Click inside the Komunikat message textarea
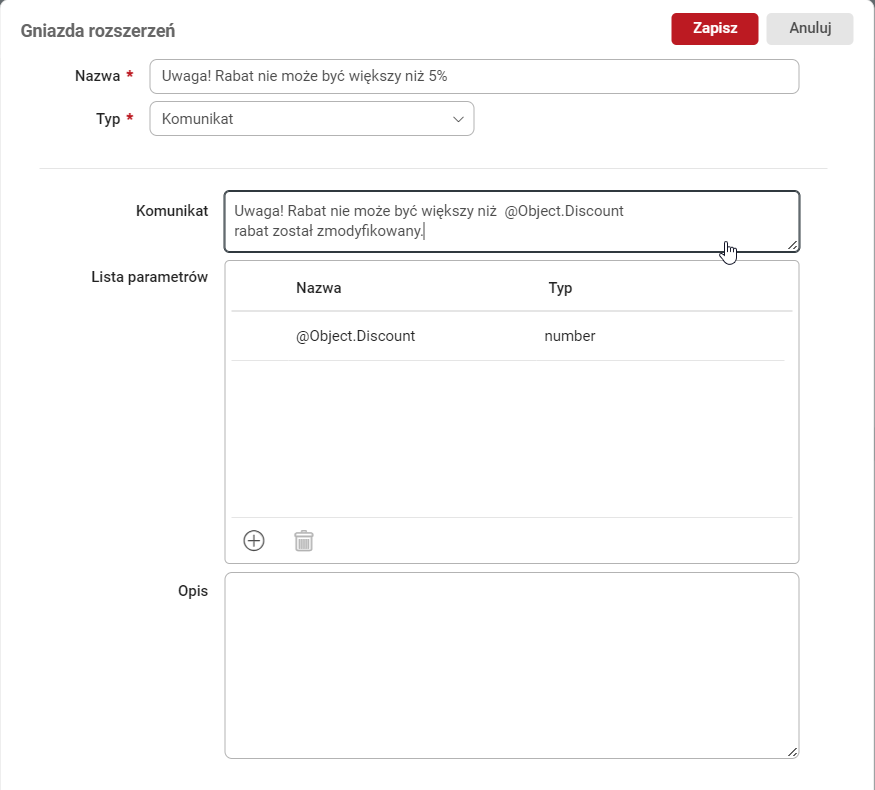The width and height of the screenshot is (875, 790). (511, 221)
